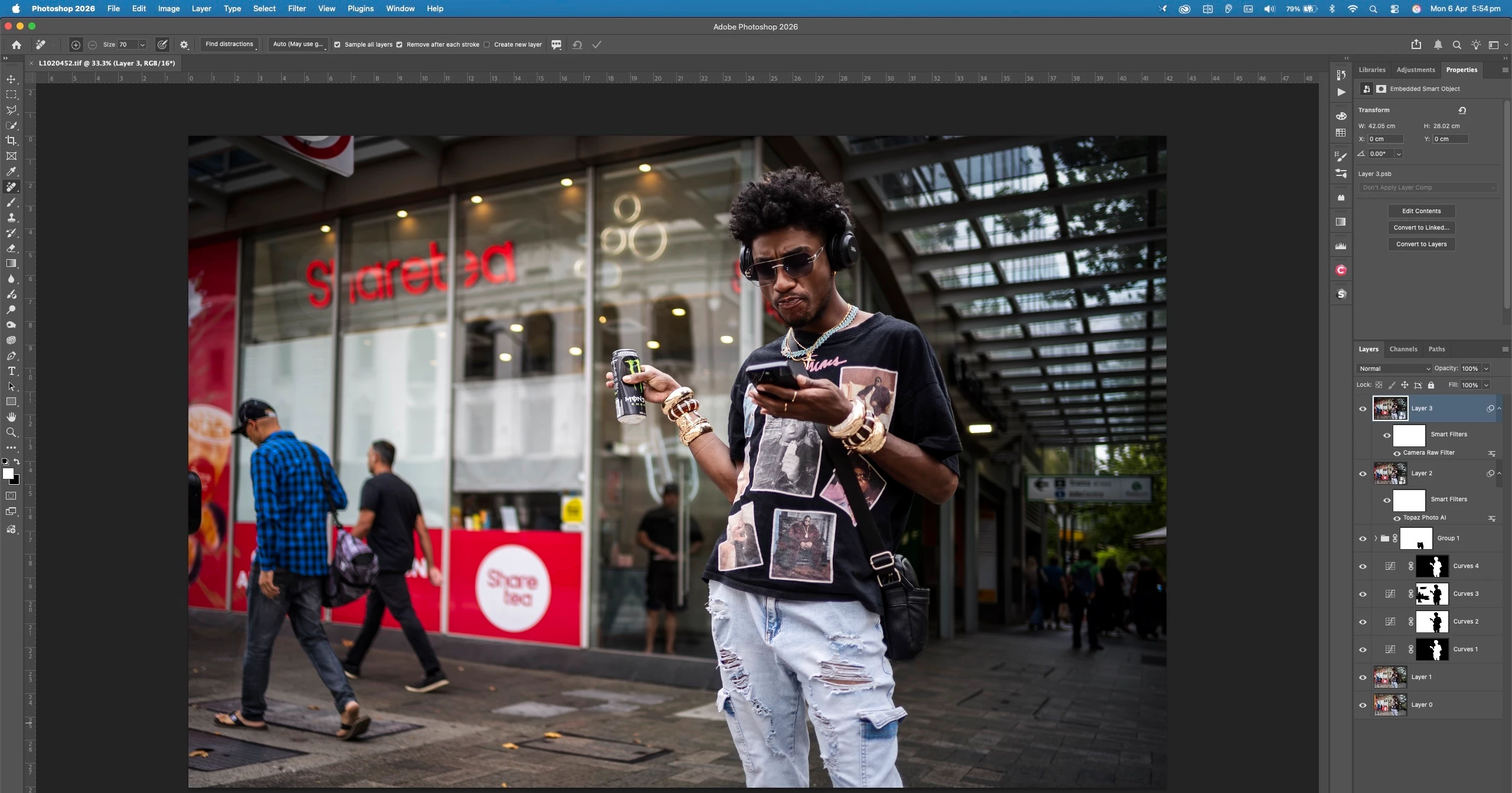Viewport: 1512px width, 793px height.
Task: Select the Clone Stamp tool
Action: [x=11, y=217]
